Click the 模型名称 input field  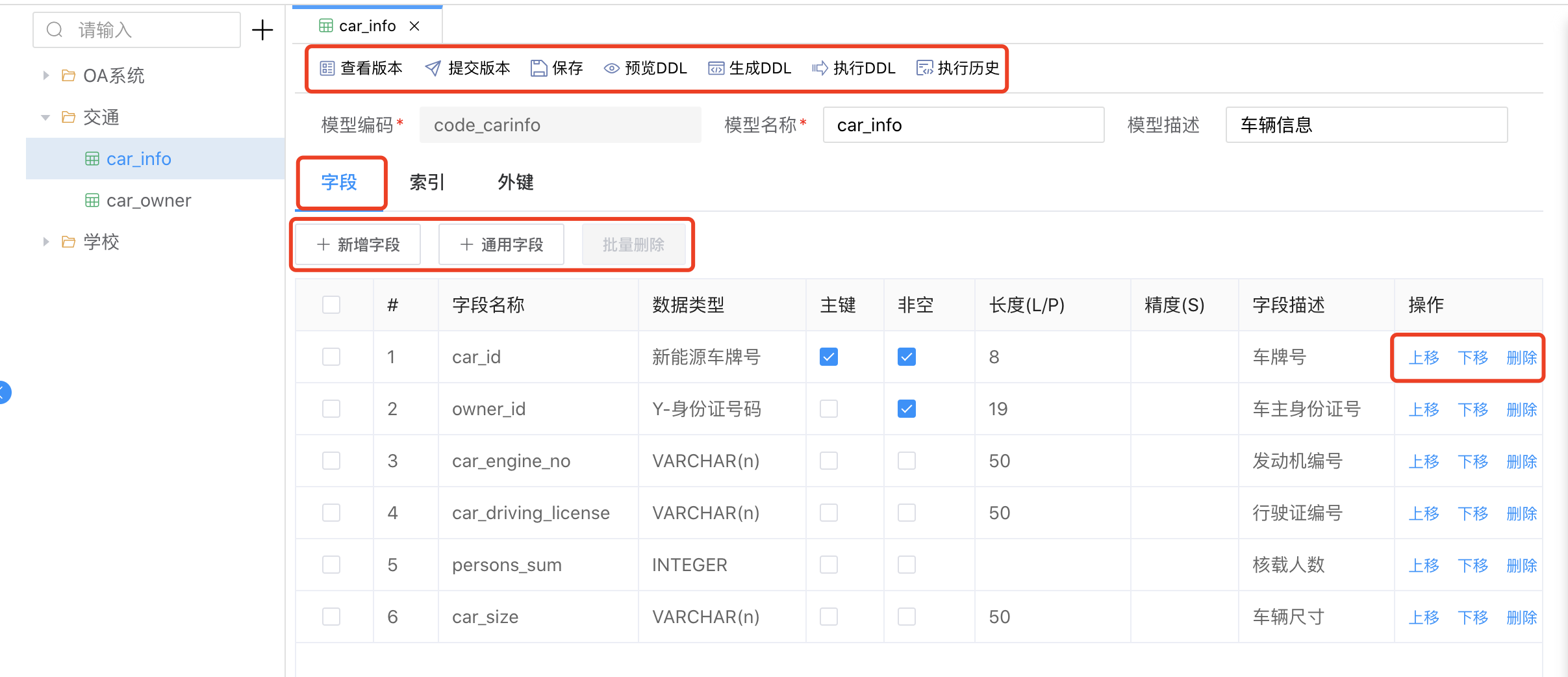[x=963, y=125]
